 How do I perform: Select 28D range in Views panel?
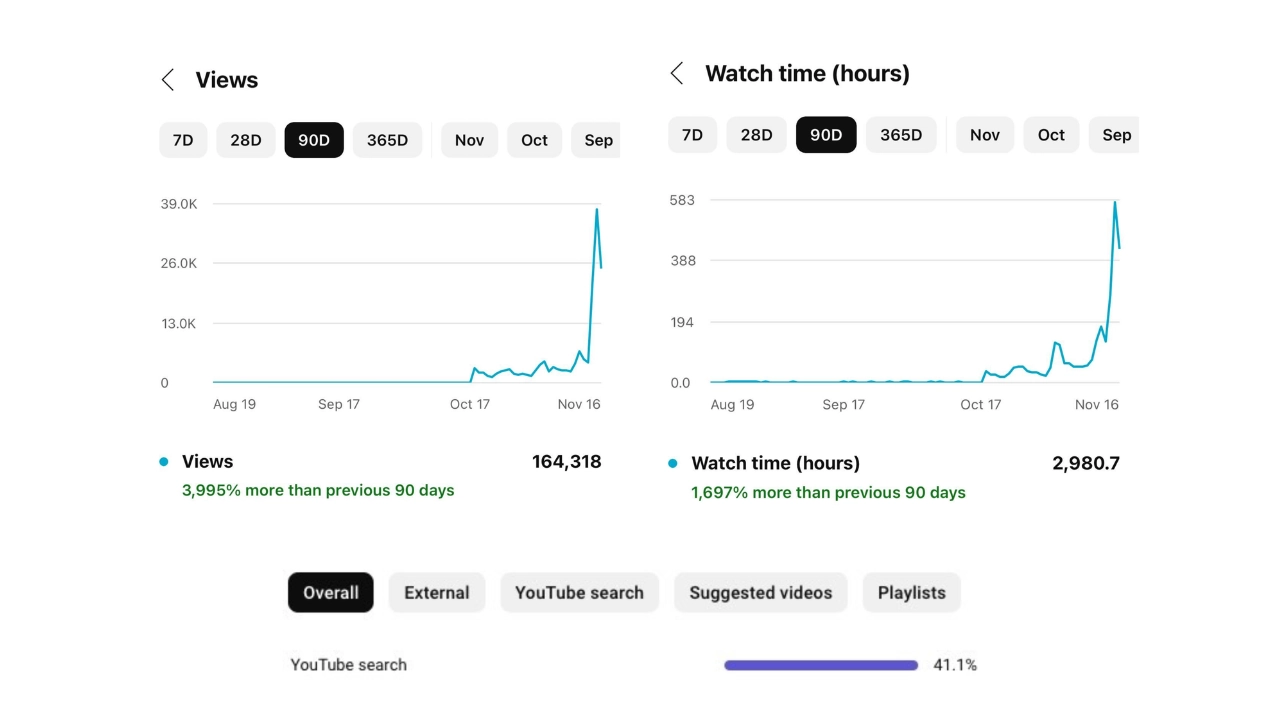coord(246,140)
